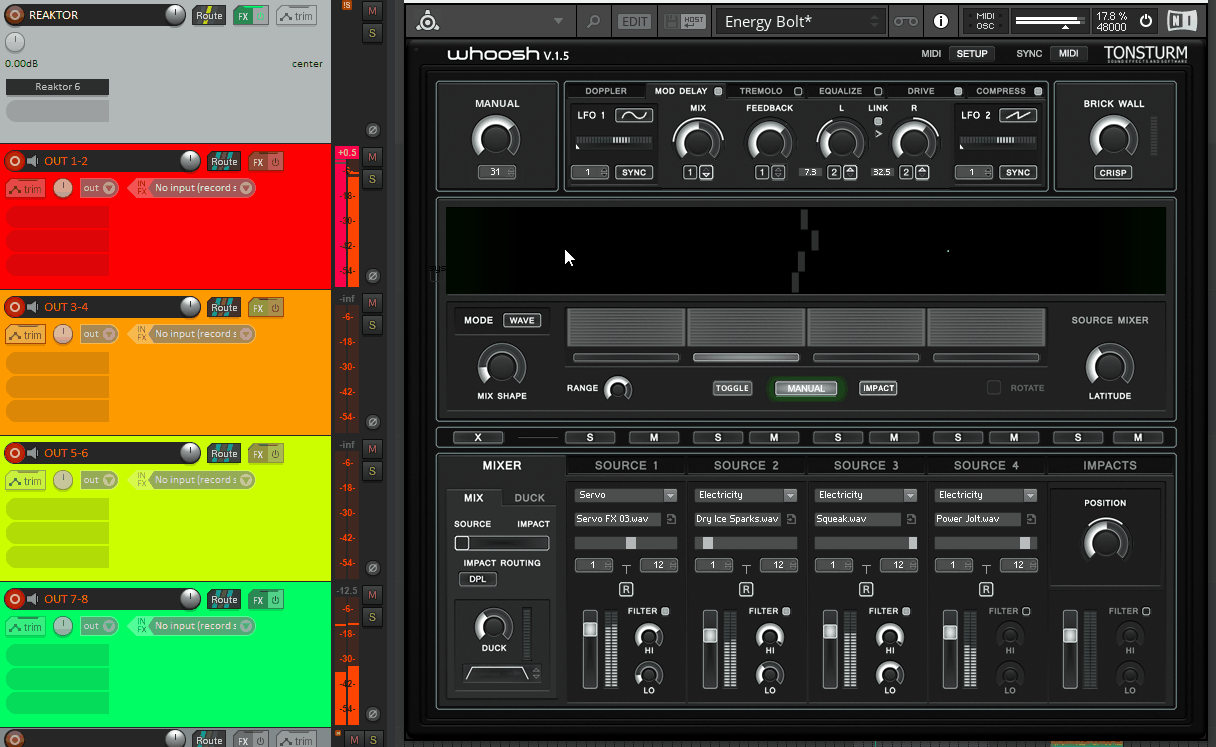Click the record monitor speaker icon on OUT 5-6
The height and width of the screenshot is (747, 1216).
[x=33, y=453]
